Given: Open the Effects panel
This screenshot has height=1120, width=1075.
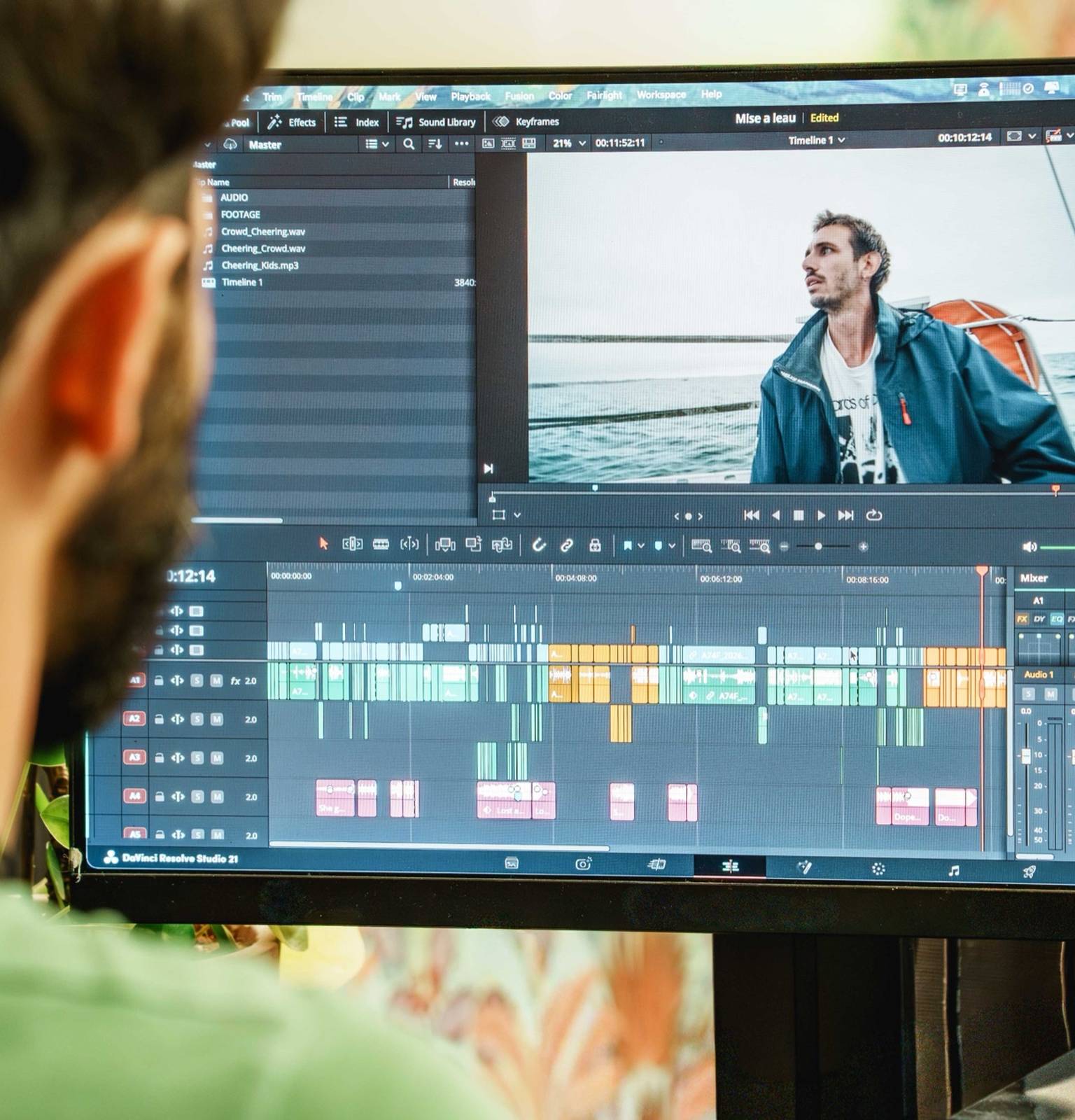Looking at the screenshot, I should click(292, 122).
